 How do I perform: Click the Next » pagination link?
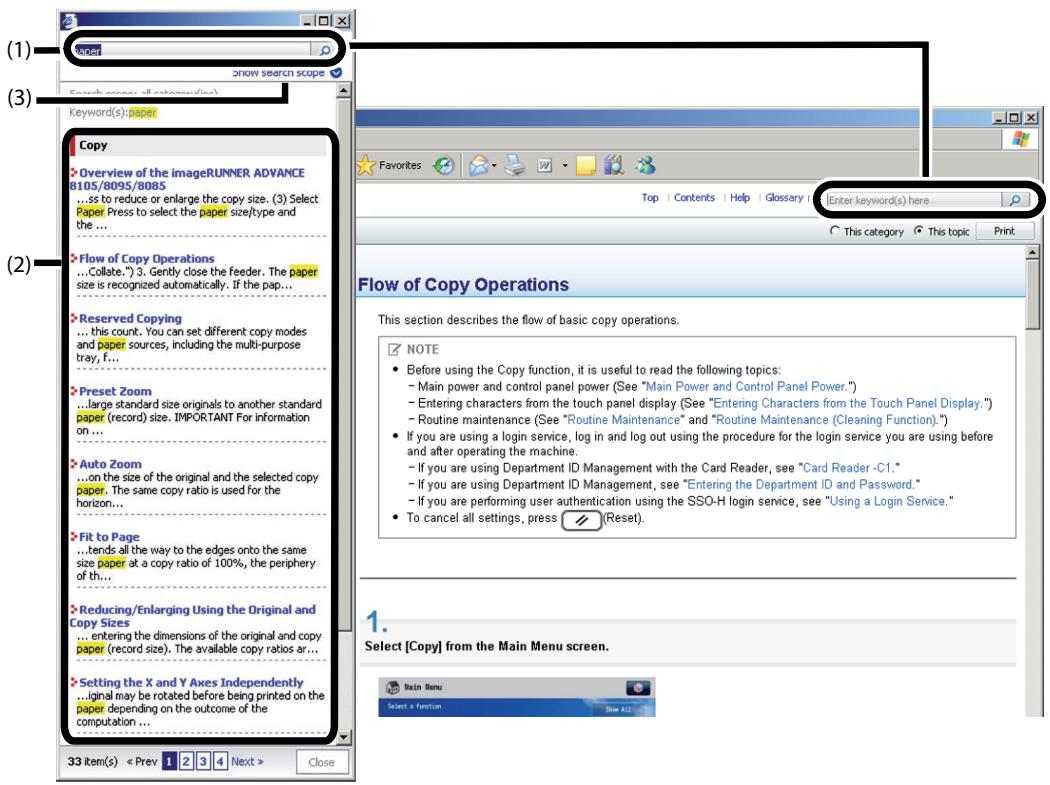pos(247,762)
